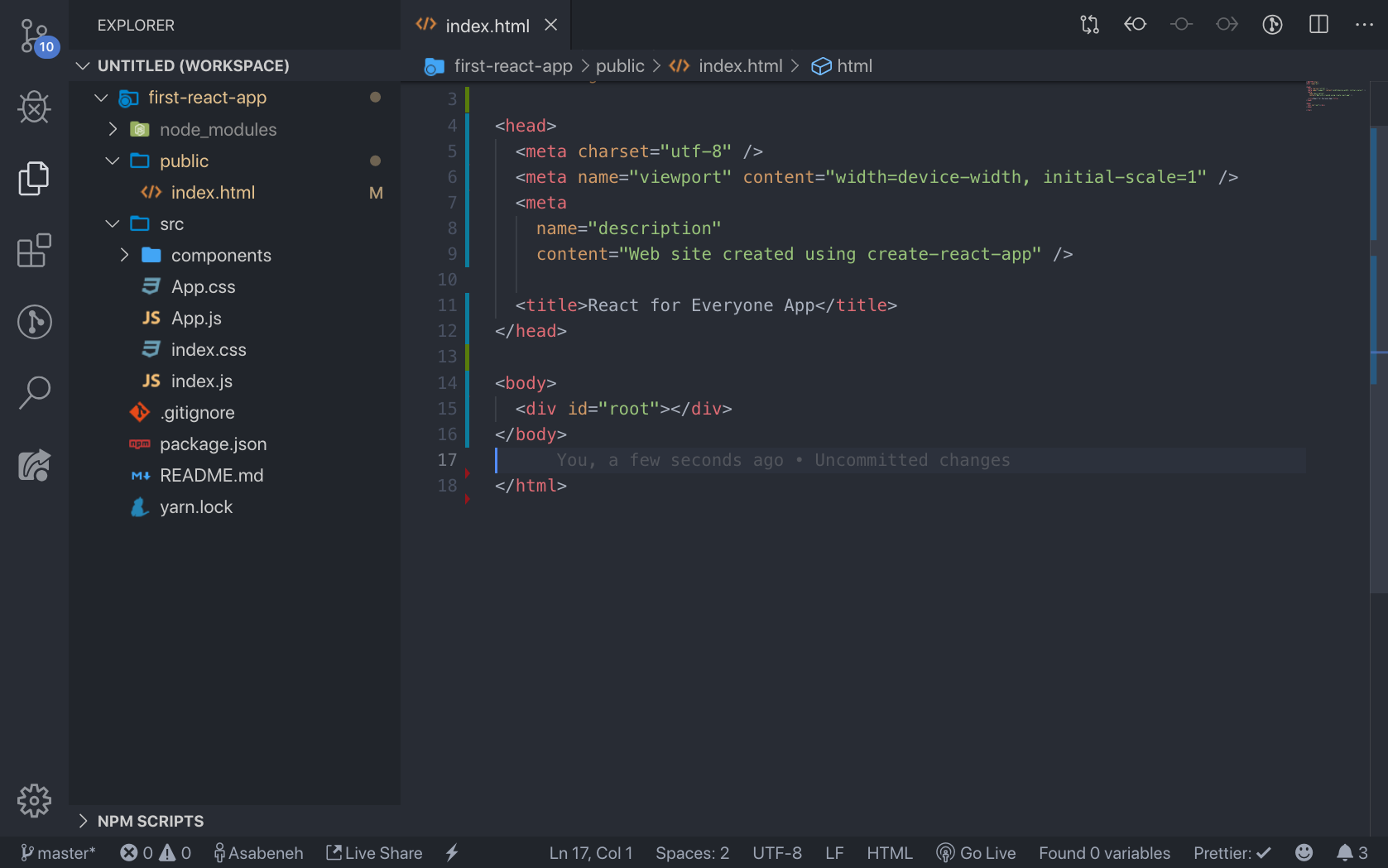The image size is (1388, 868).
Task: Change the HTML language mode
Action: (889, 853)
